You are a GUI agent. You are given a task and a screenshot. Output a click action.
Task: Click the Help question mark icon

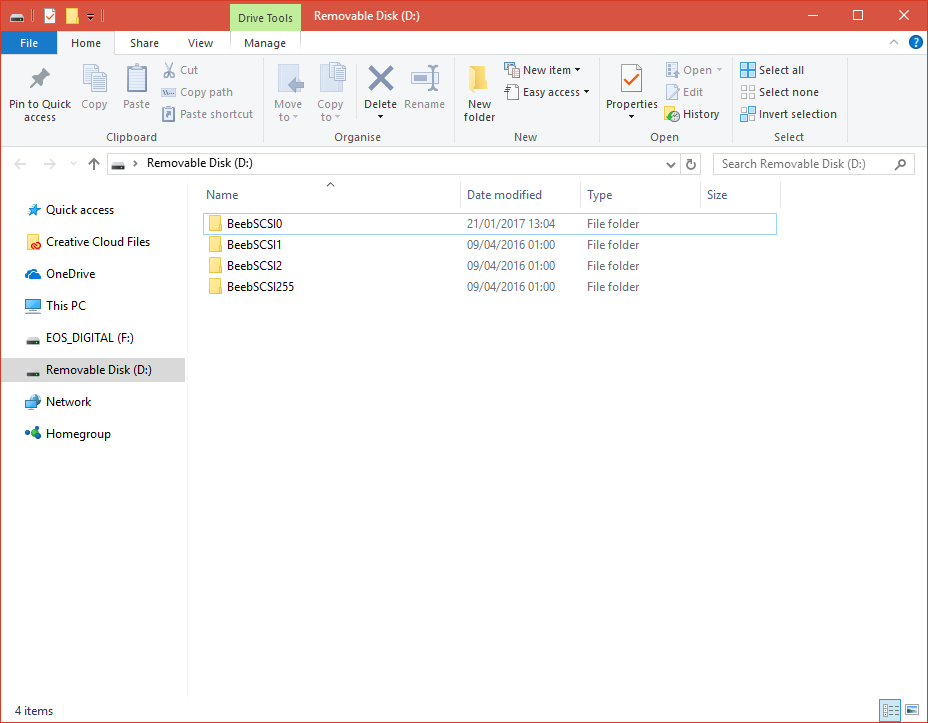pyautogui.click(x=915, y=43)
